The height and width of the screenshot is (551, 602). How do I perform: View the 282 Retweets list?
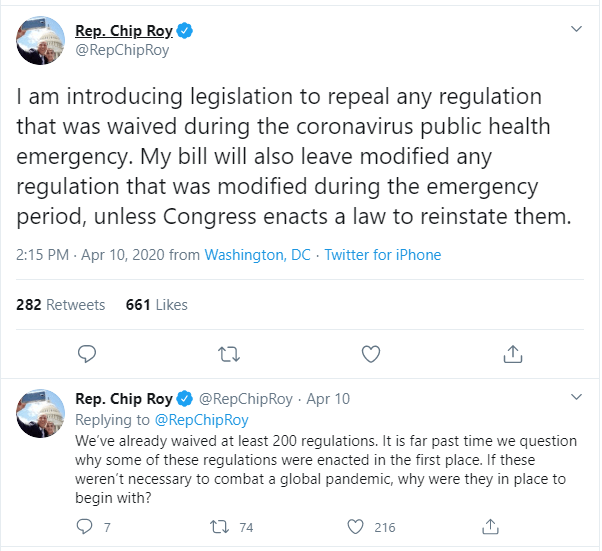click(60, 304)
